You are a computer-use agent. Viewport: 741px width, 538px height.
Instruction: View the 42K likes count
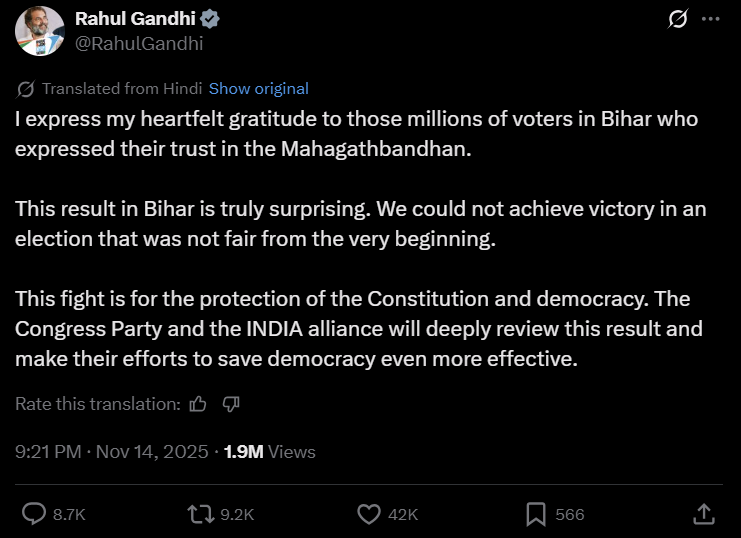(402, 514)
